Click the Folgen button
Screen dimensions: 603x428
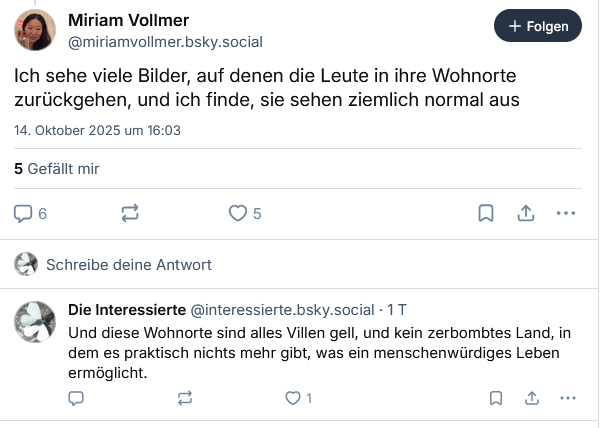pos(537,27)
